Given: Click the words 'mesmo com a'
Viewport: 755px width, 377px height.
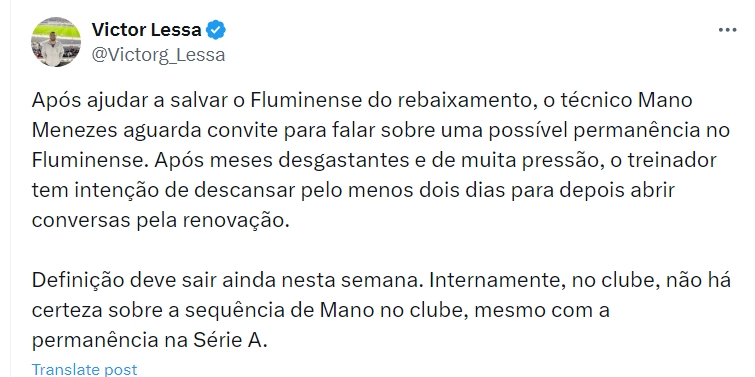Looking at the screenshot, I should coord(542,310).
